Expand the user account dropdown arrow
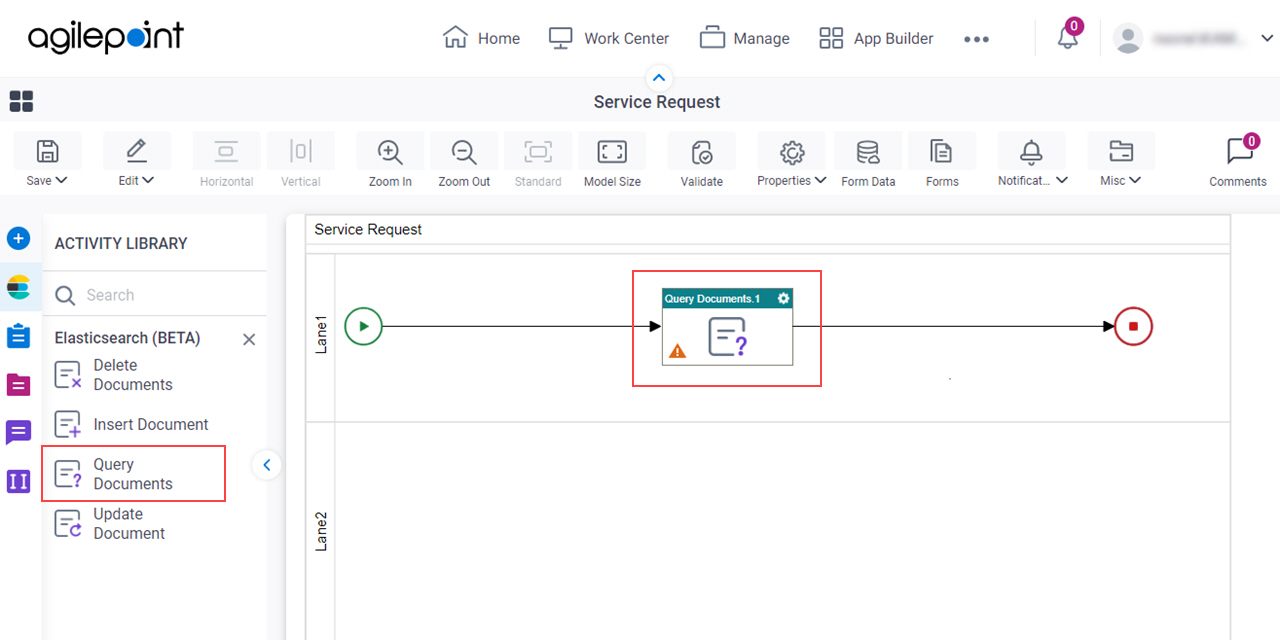The width and height of the screenshot is (1280, 640). 1266,38
